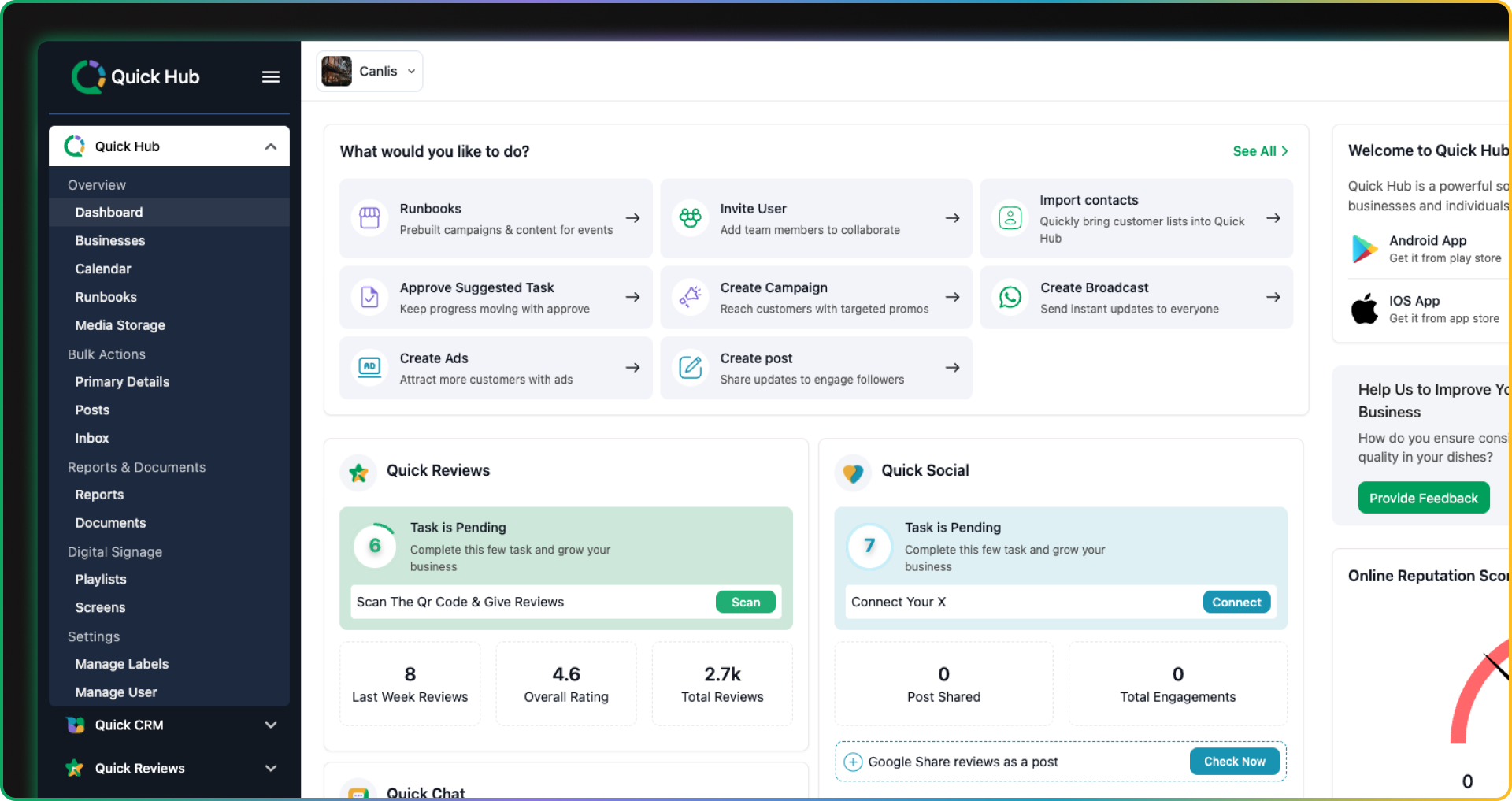
Task: Click the Quick Hub logo in header
Action: click(135, 76)
